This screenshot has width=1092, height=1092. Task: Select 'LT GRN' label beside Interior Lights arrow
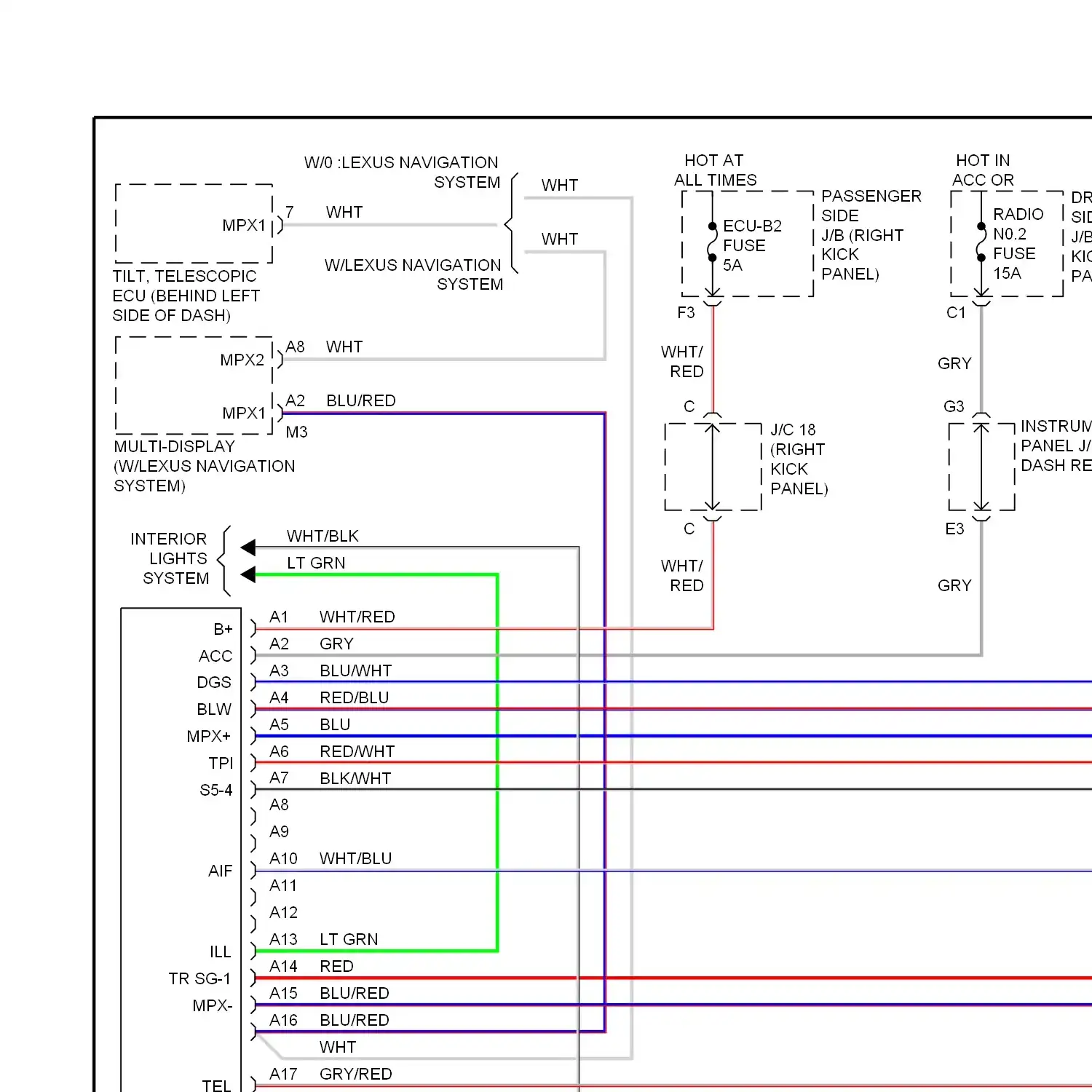tap(316, 563)
